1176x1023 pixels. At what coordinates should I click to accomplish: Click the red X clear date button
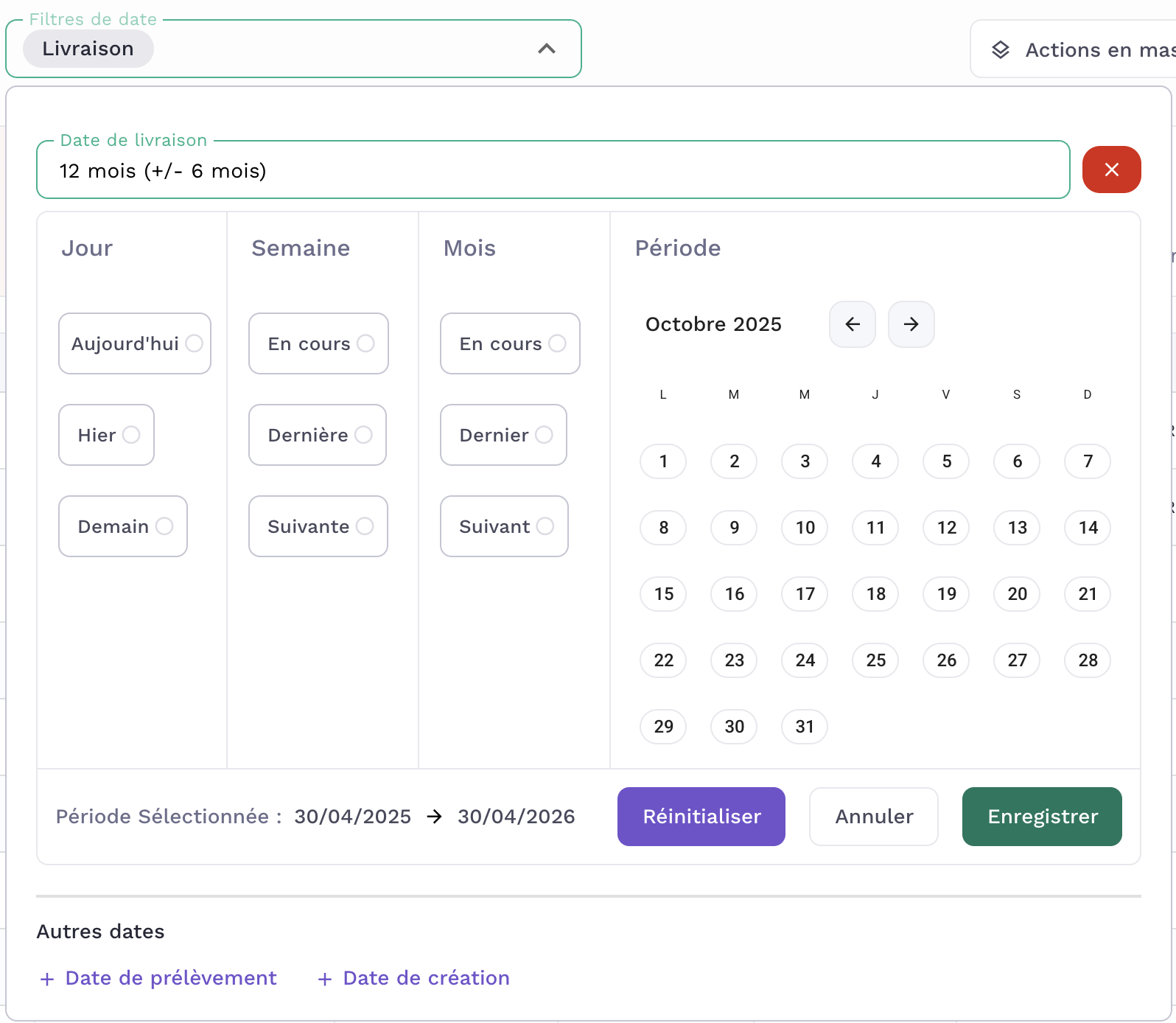pyautogui.click(x=1111, y=170)
